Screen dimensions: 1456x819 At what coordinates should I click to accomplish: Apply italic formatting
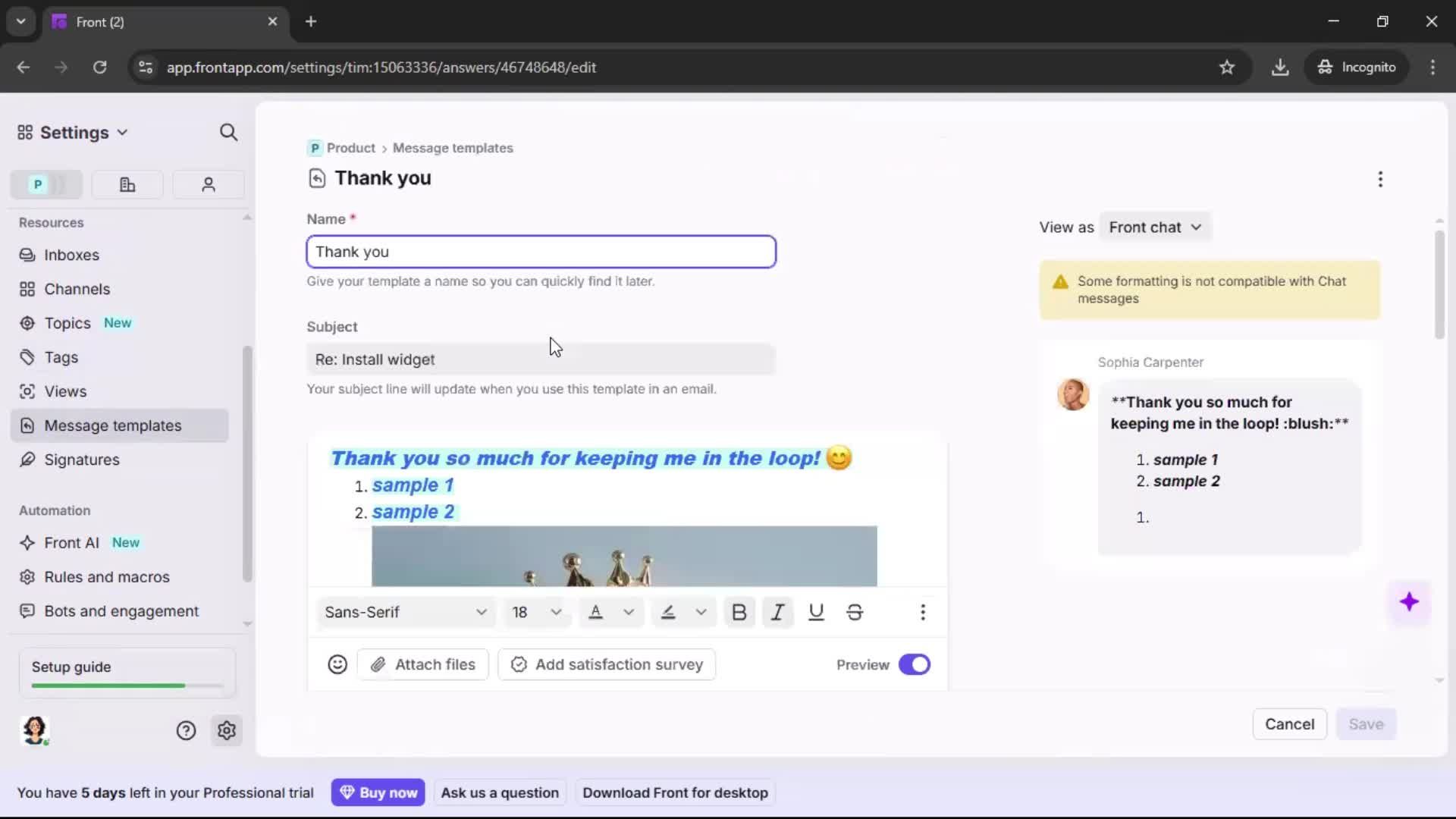tap(777, 612)
